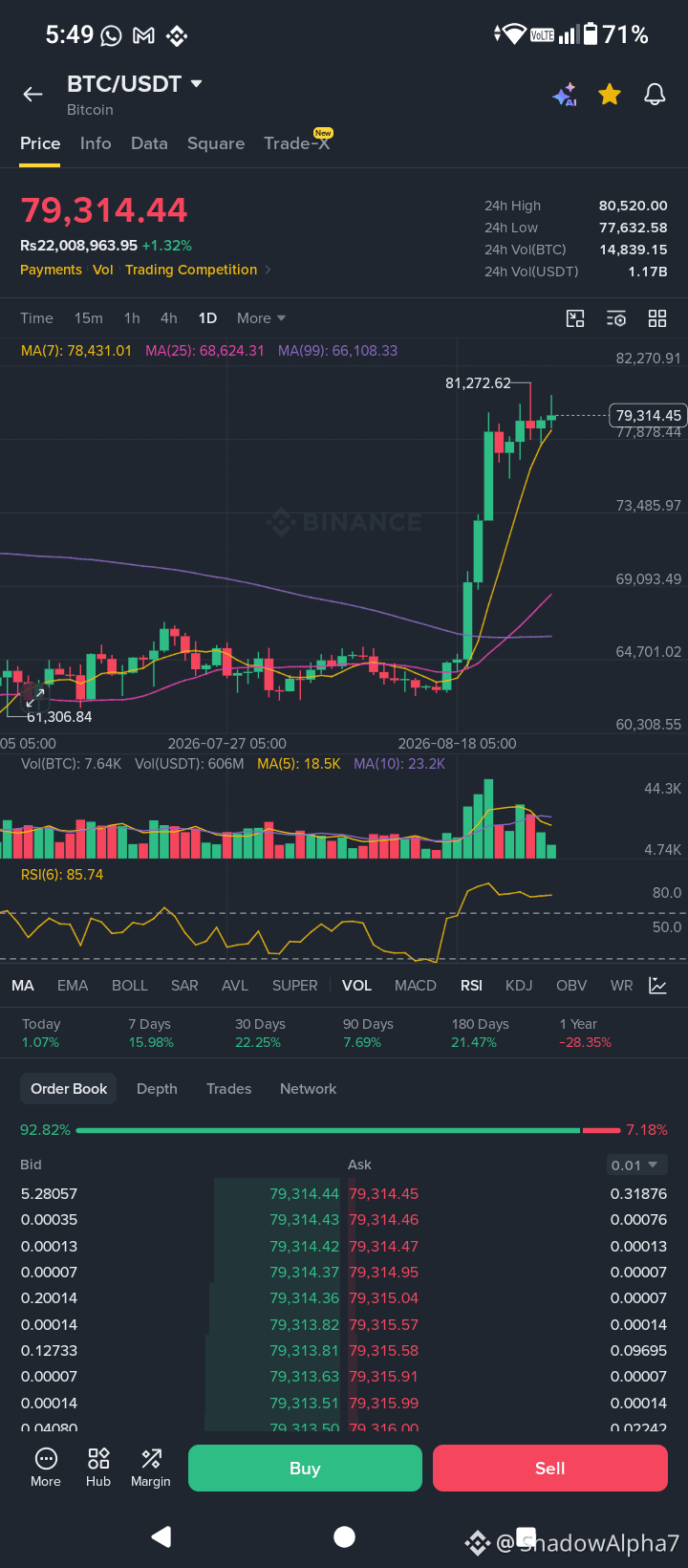The image size is (688, 1568).
Task: Select ask price 79,315.04
Action: point(384,1298)
